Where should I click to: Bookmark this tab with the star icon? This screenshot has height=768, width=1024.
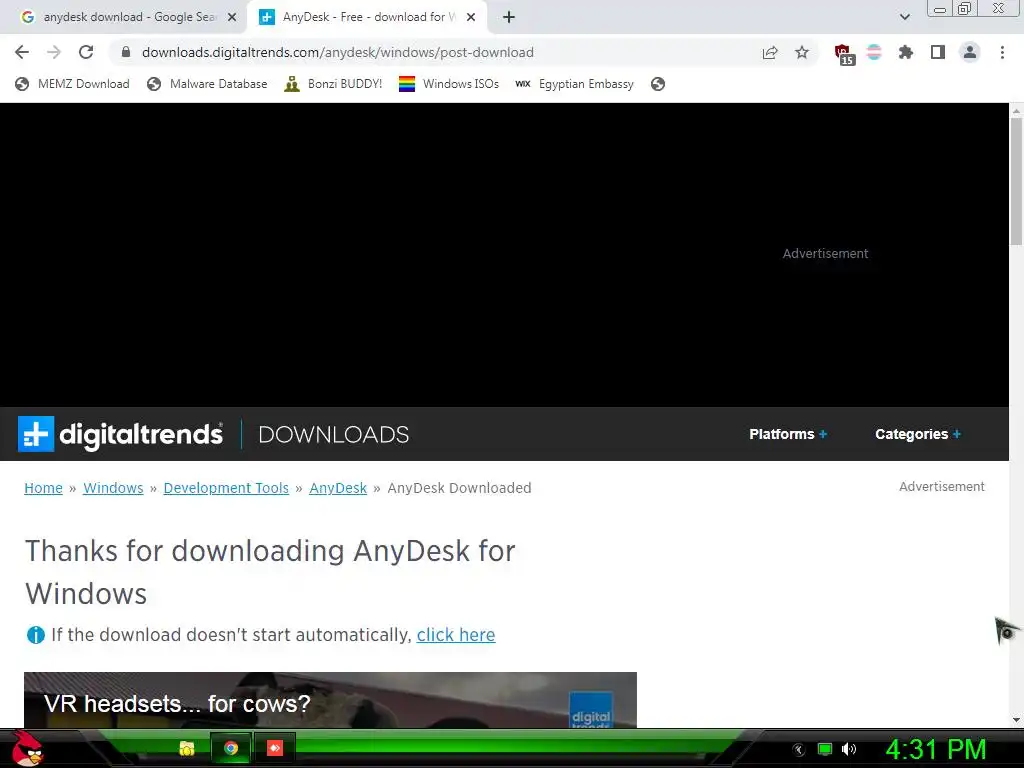[802, 53]
